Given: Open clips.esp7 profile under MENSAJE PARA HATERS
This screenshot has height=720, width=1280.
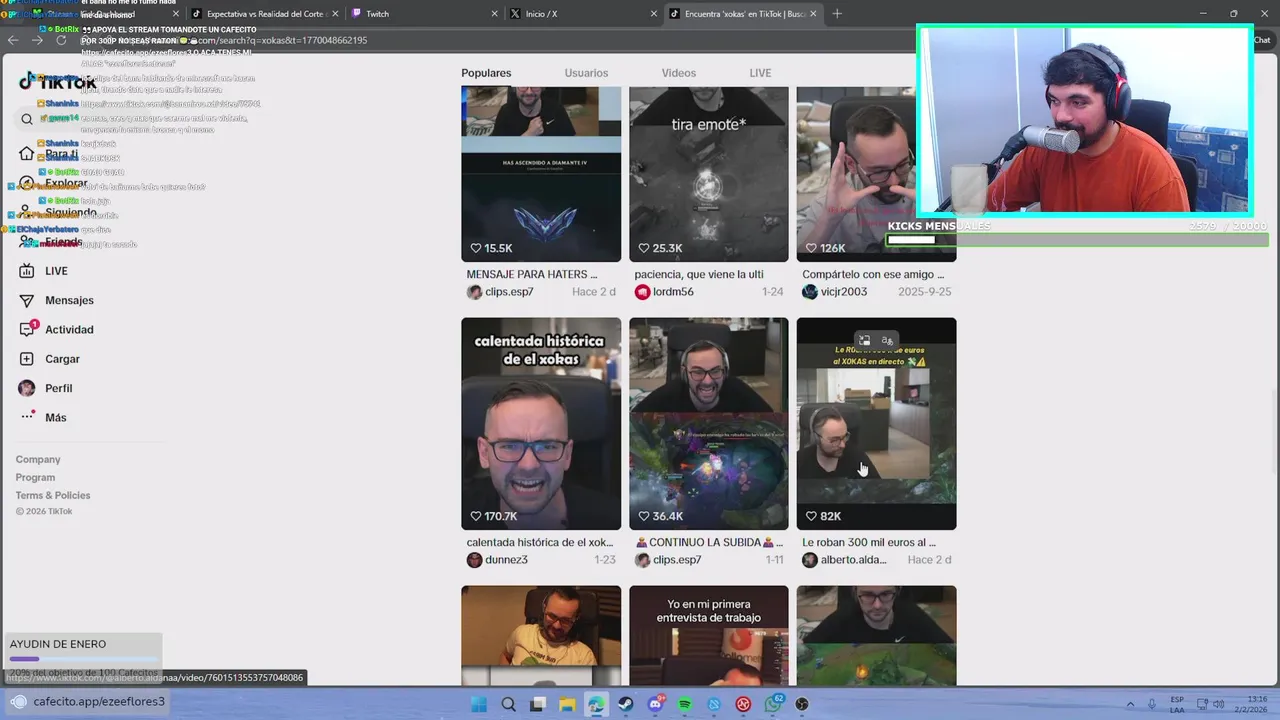Looking at the screenshot, I should pyautogui.click(x=509, y=292).
